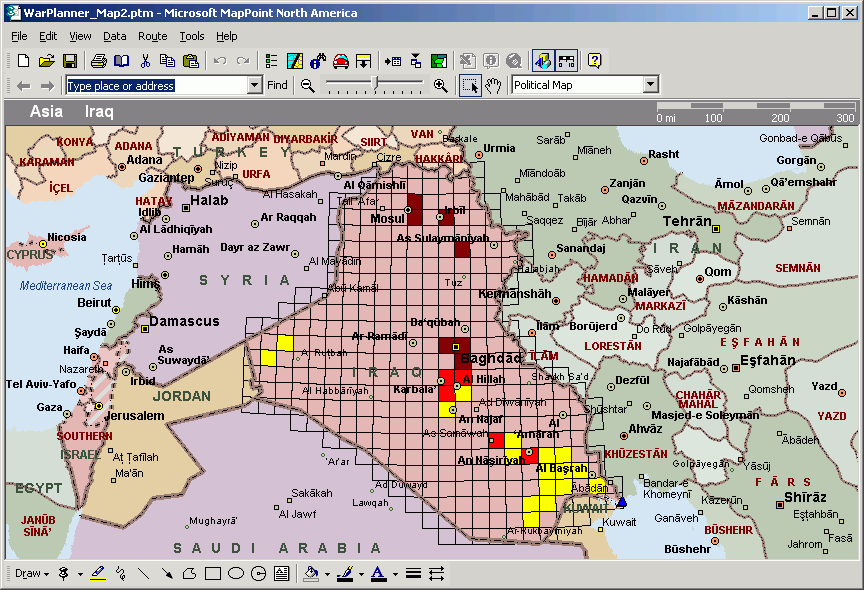This screenshot has width=864, height=590.
Task: Toggle the Select arrow tool
Action: pos(470,86)
